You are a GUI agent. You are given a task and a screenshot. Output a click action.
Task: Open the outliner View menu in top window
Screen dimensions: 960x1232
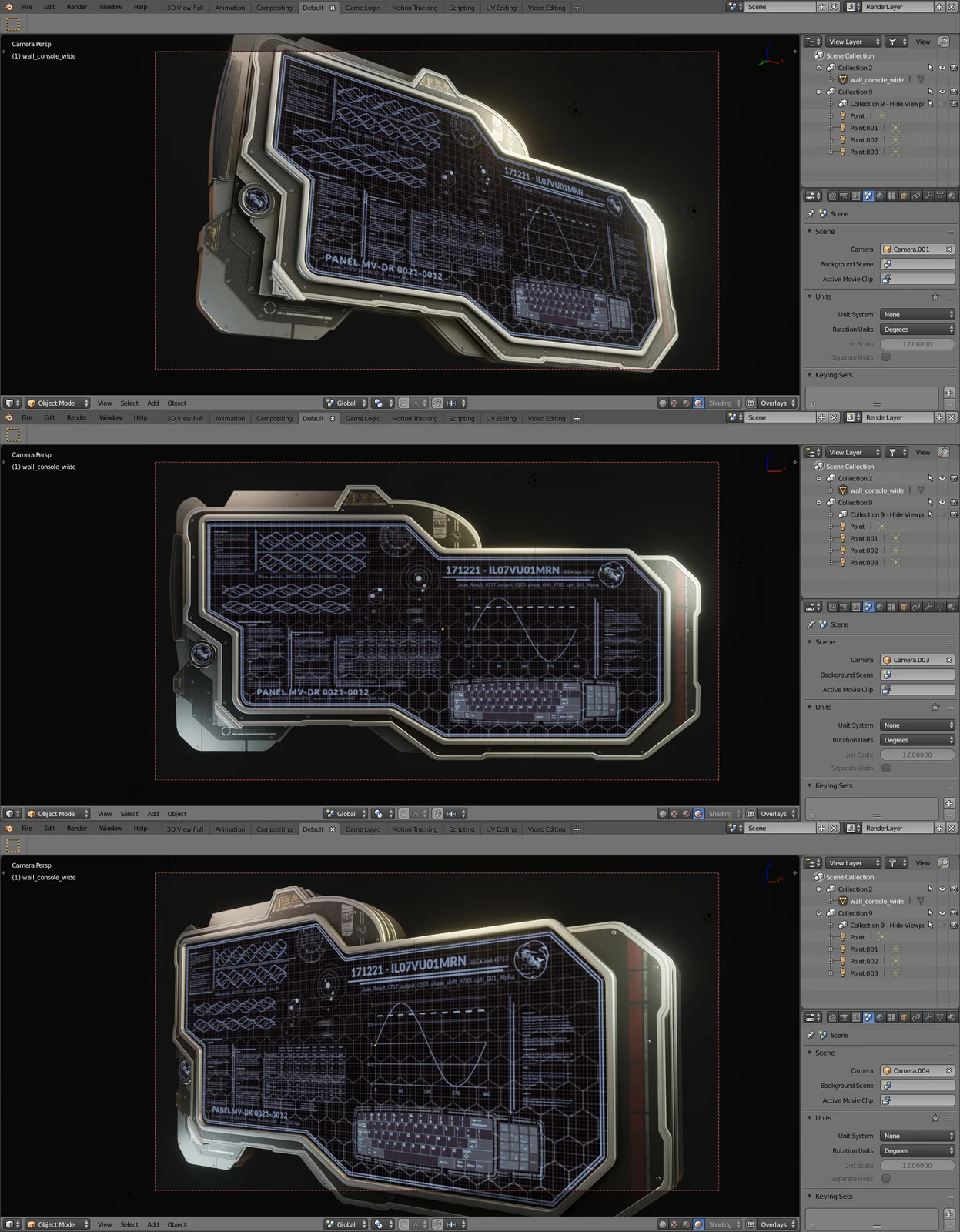pos(923,42)
